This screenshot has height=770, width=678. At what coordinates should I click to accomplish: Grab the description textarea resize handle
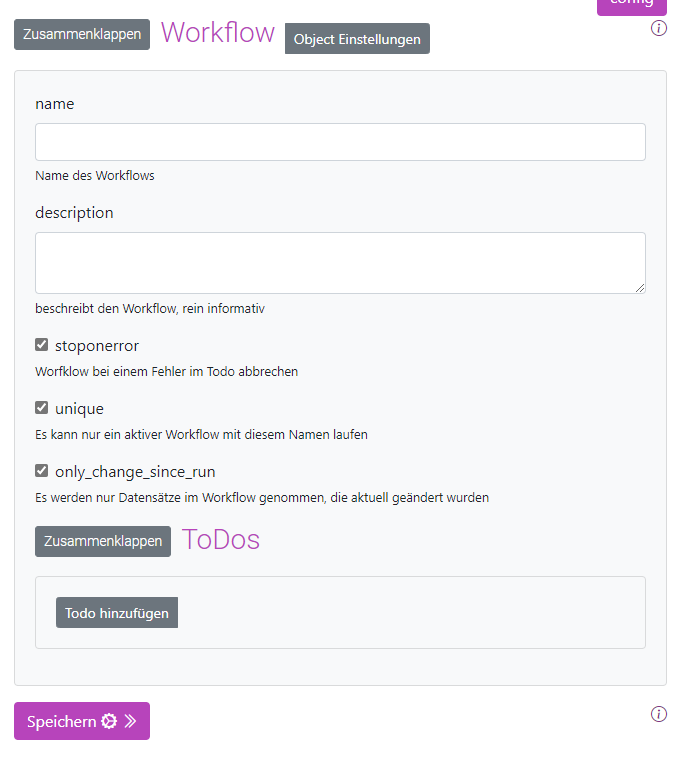pyautogui.click(x=640, y=288)
